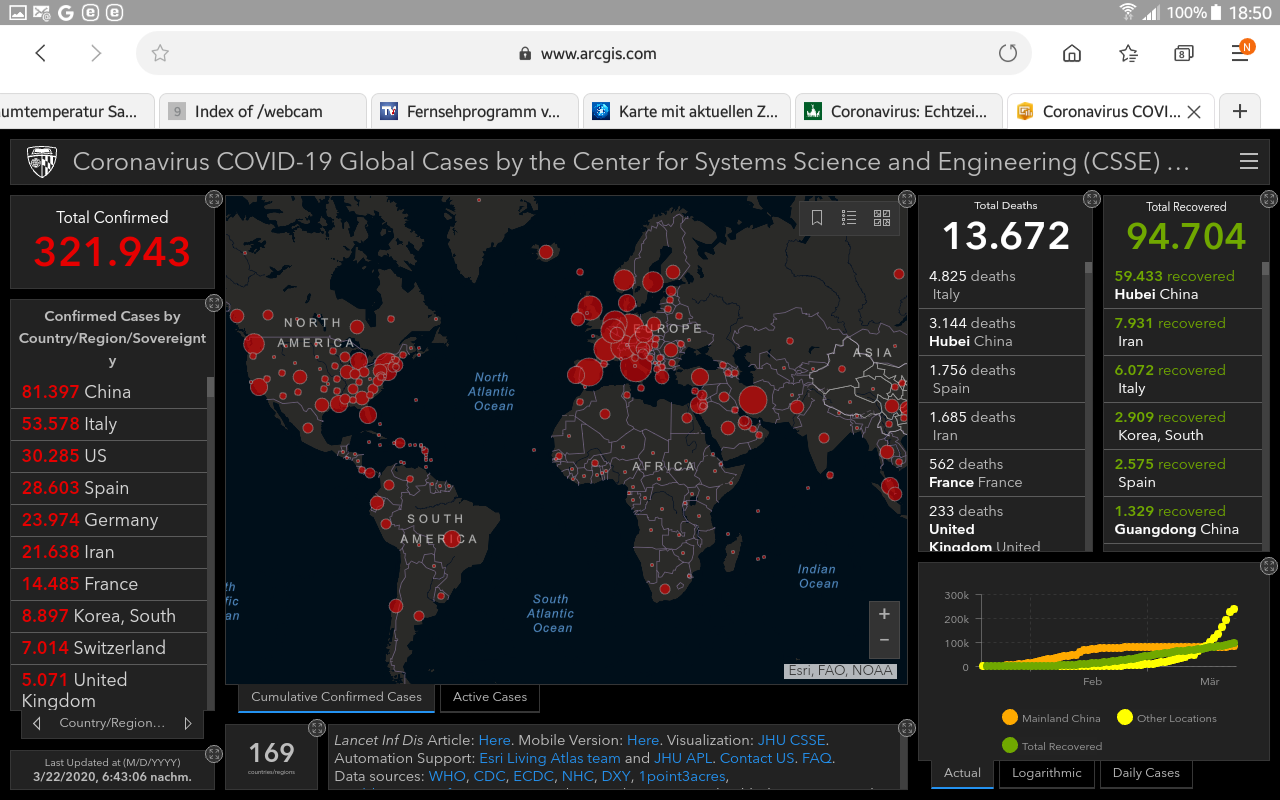This screenshot has width=1280, height=800.
Task: Expand the chart panel
Action: pyautogui.click(x=1269, y=566)
